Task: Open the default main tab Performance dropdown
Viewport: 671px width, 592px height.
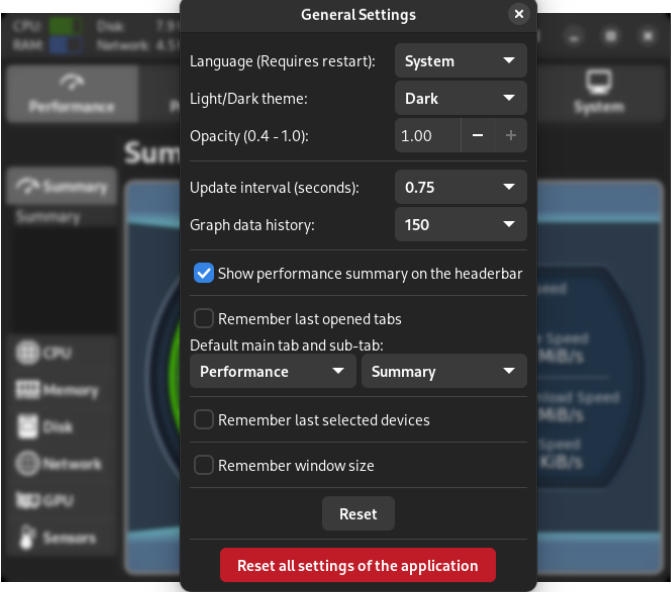Action: point(273,371)
